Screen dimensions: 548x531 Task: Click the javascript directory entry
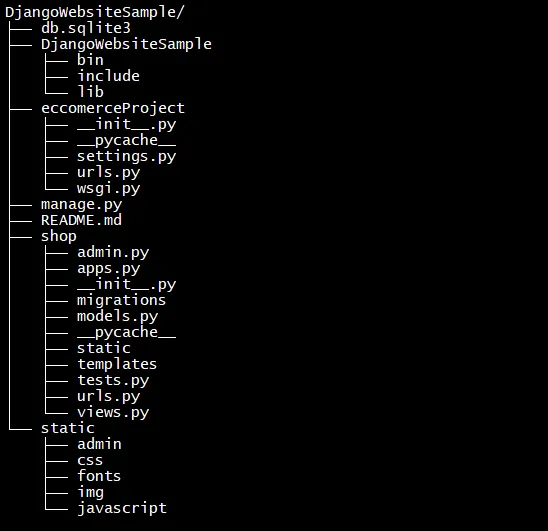pyautogui.click(x=122, y=509)
